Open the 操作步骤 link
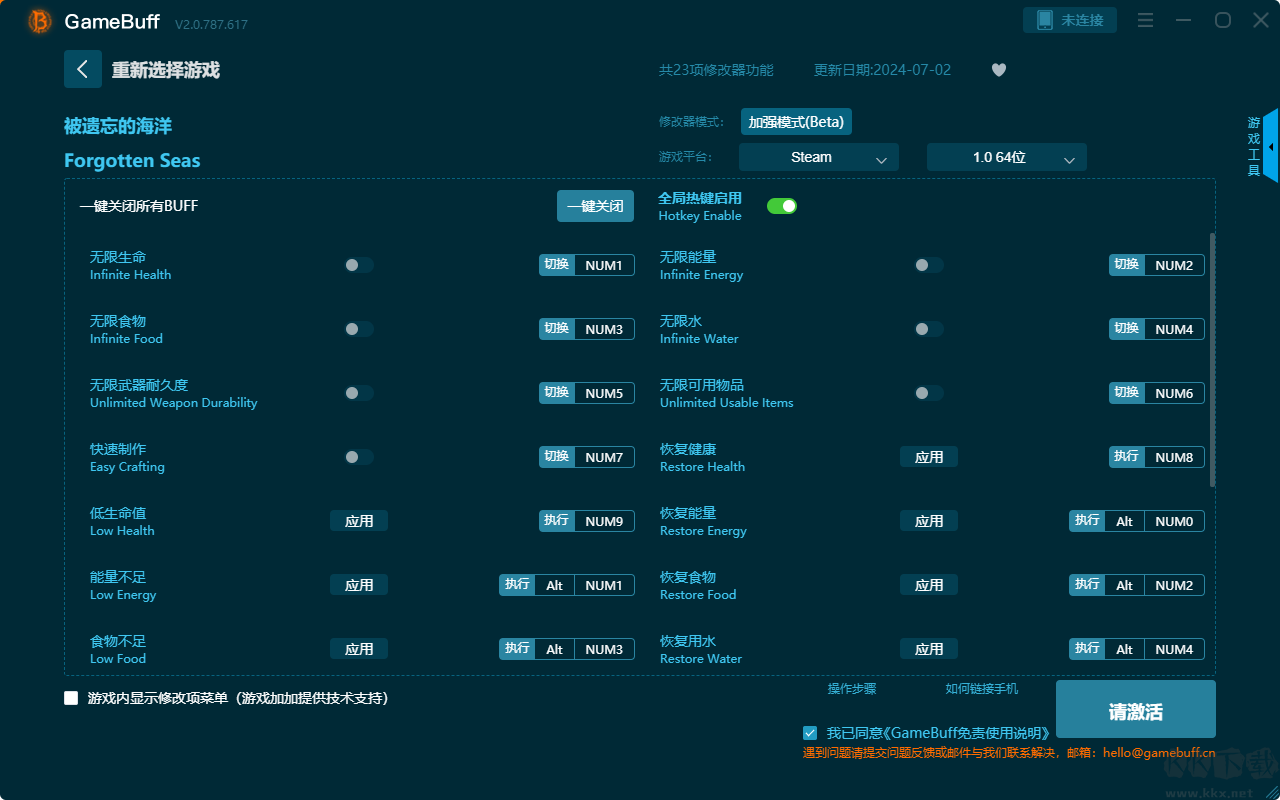Viewport: 1280px width, 800px height. click(x=851, y=689)
